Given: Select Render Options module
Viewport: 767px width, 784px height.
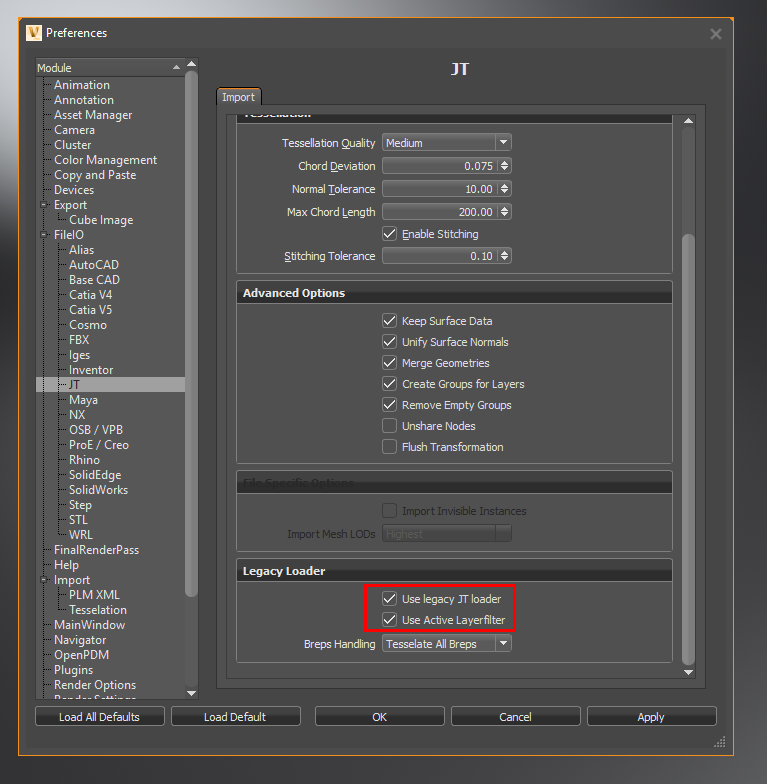Looking at the screenshot, I should coord(95,685).
